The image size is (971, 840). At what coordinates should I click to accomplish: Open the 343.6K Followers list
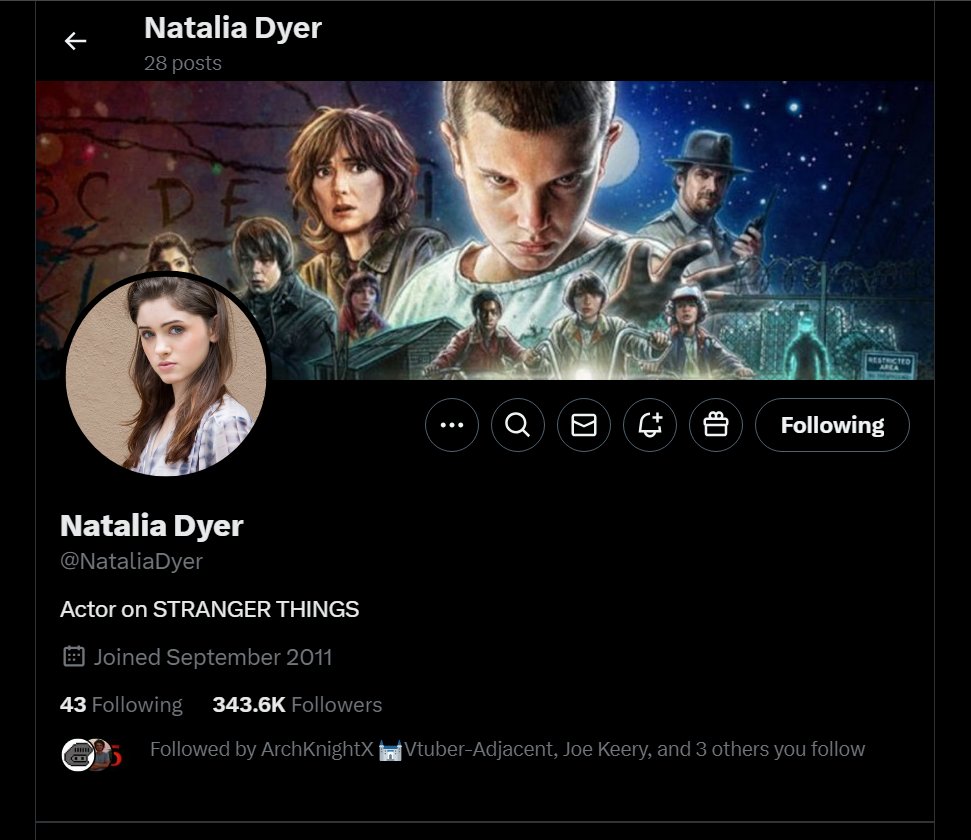coord(297,705)
